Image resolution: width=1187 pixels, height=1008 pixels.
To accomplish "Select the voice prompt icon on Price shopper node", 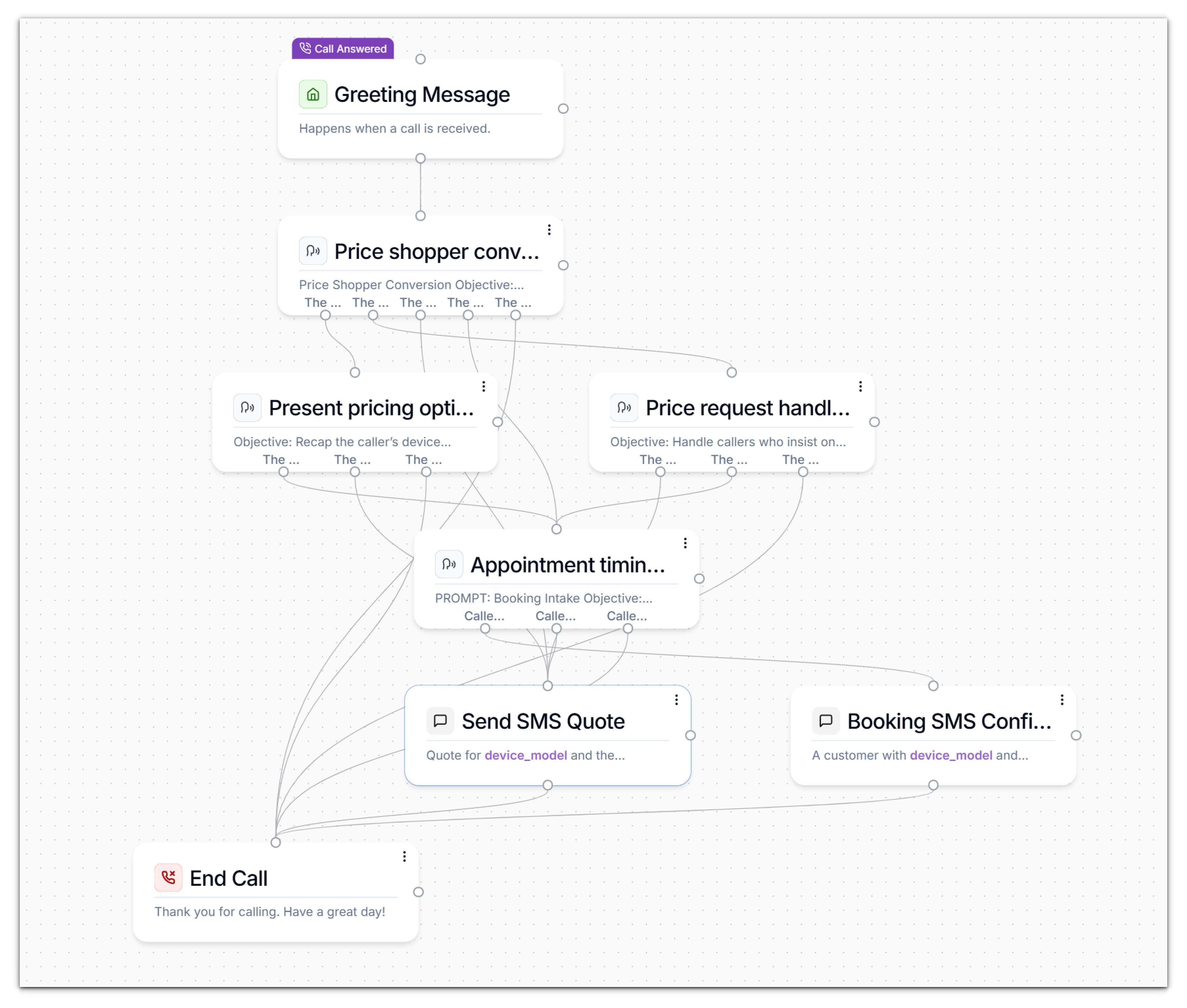I will [313, 250].
